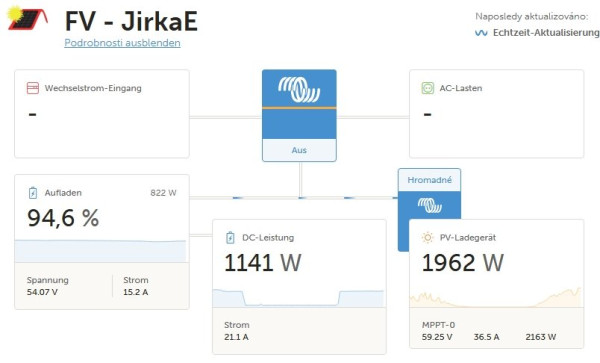
Task: Click the Victron inverter logo tile
Action: click(299, 104)
